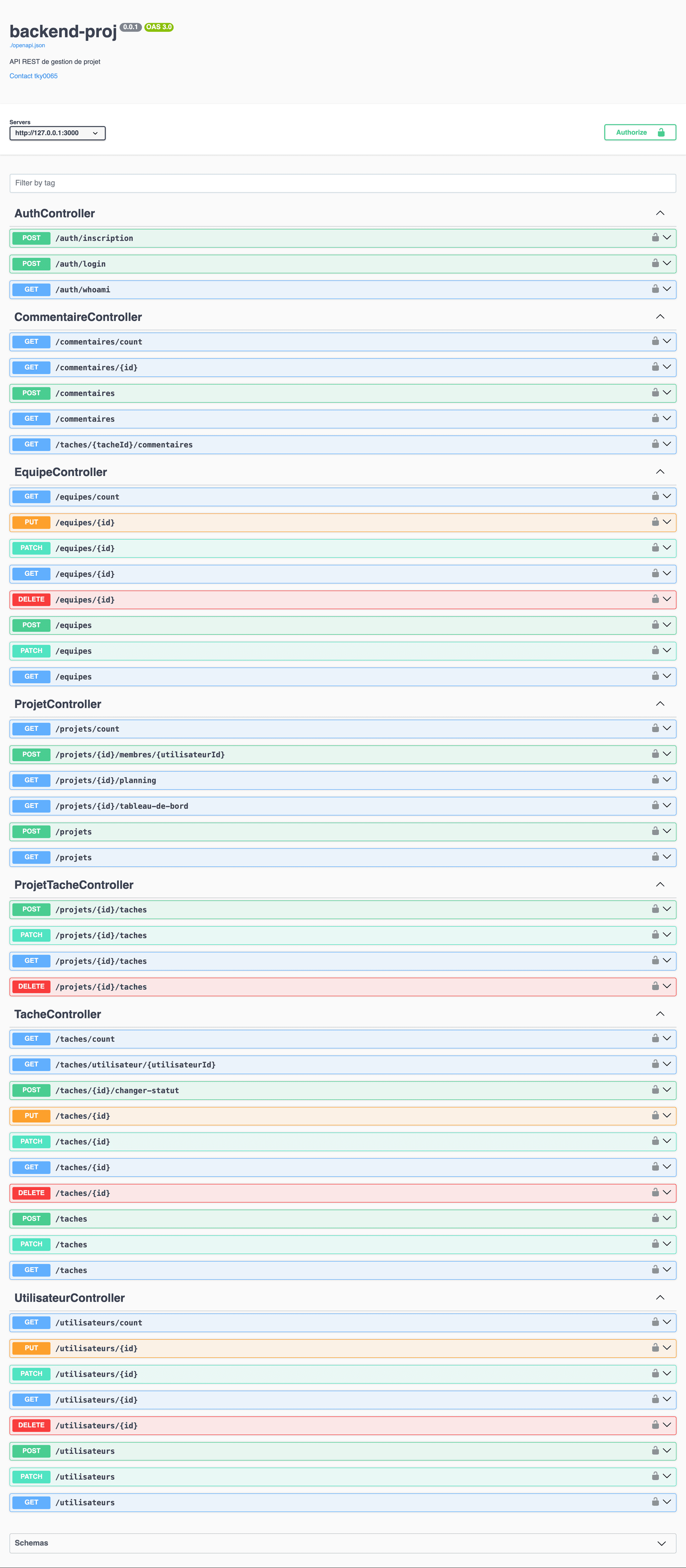Click the Filter by tag field
Viewport: 686px width, 1568px height.
(342, 183)
